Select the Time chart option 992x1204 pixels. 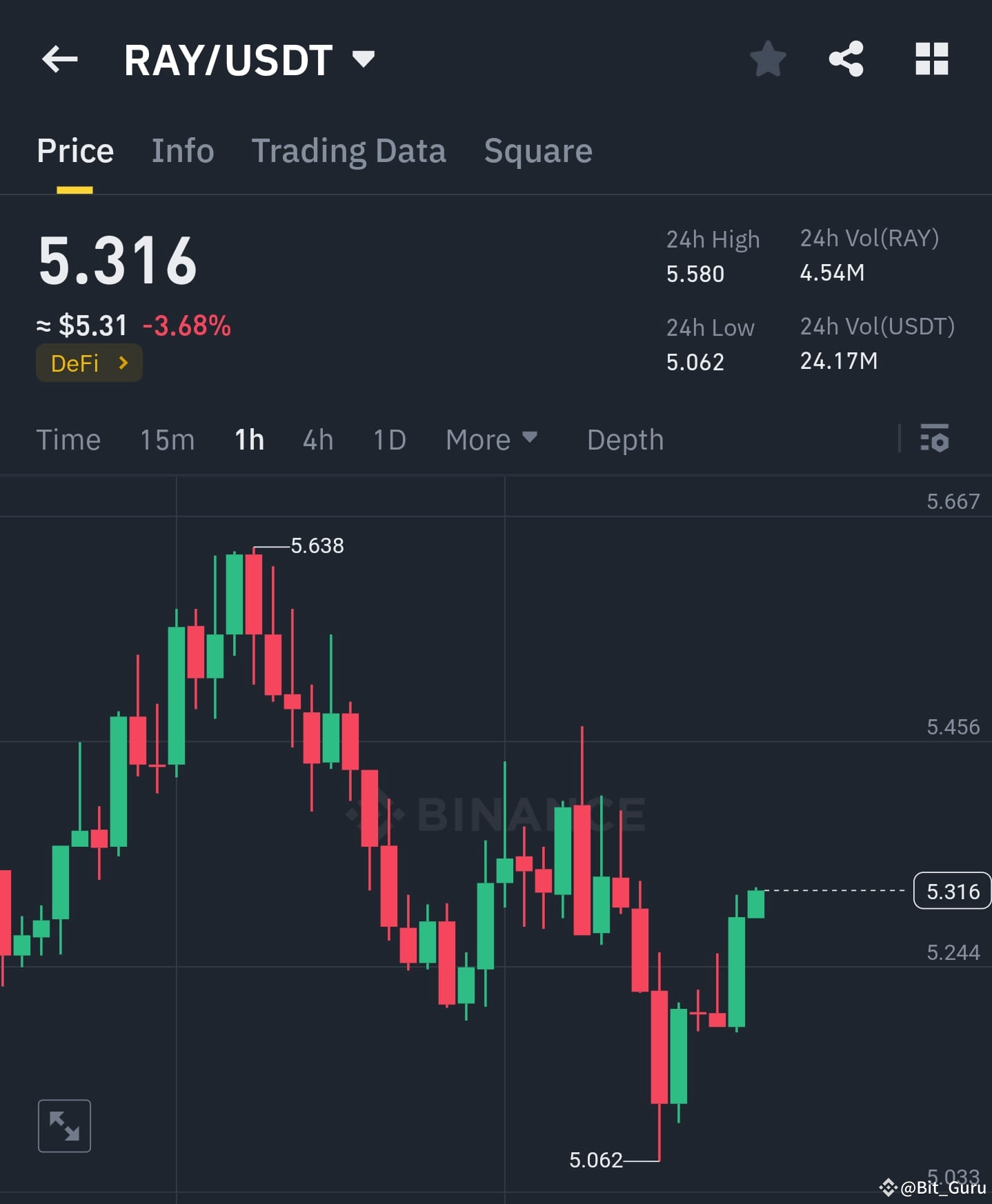click(x=68, y=439)
